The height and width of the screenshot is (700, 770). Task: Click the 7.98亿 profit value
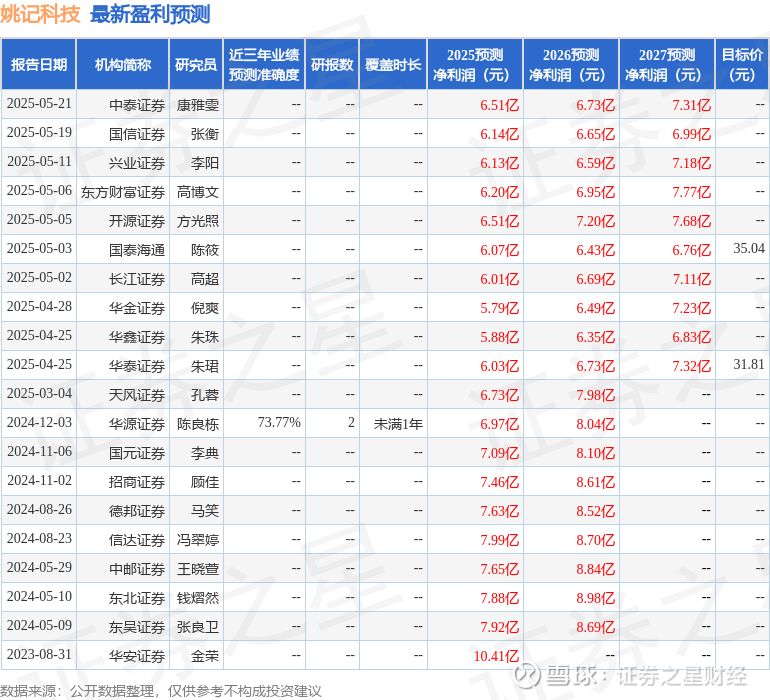click(x=596, y=395)
